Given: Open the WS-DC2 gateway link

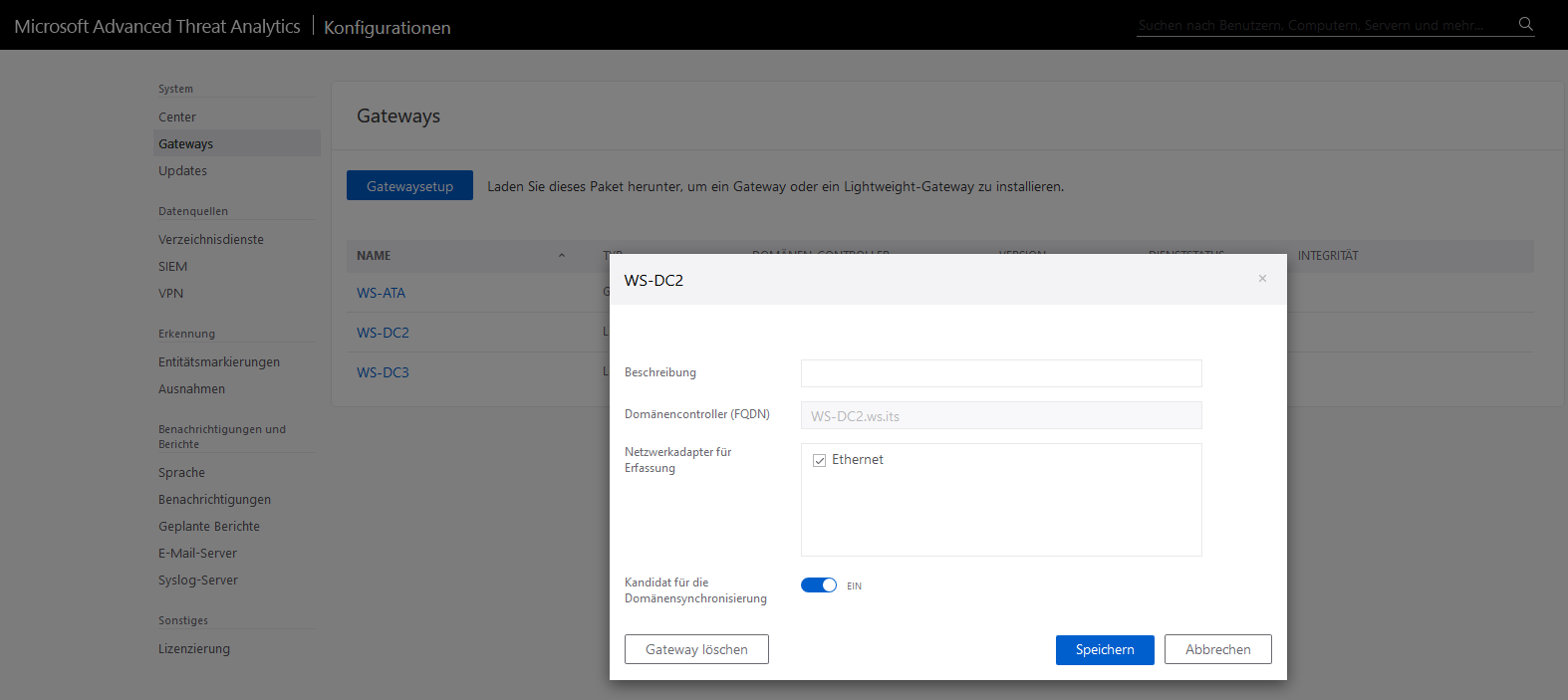Looking at the screenshot, I should [384, 333].
